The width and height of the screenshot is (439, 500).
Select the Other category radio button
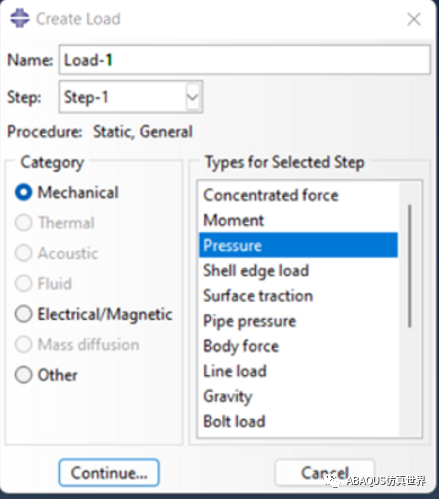coord(24,375)
